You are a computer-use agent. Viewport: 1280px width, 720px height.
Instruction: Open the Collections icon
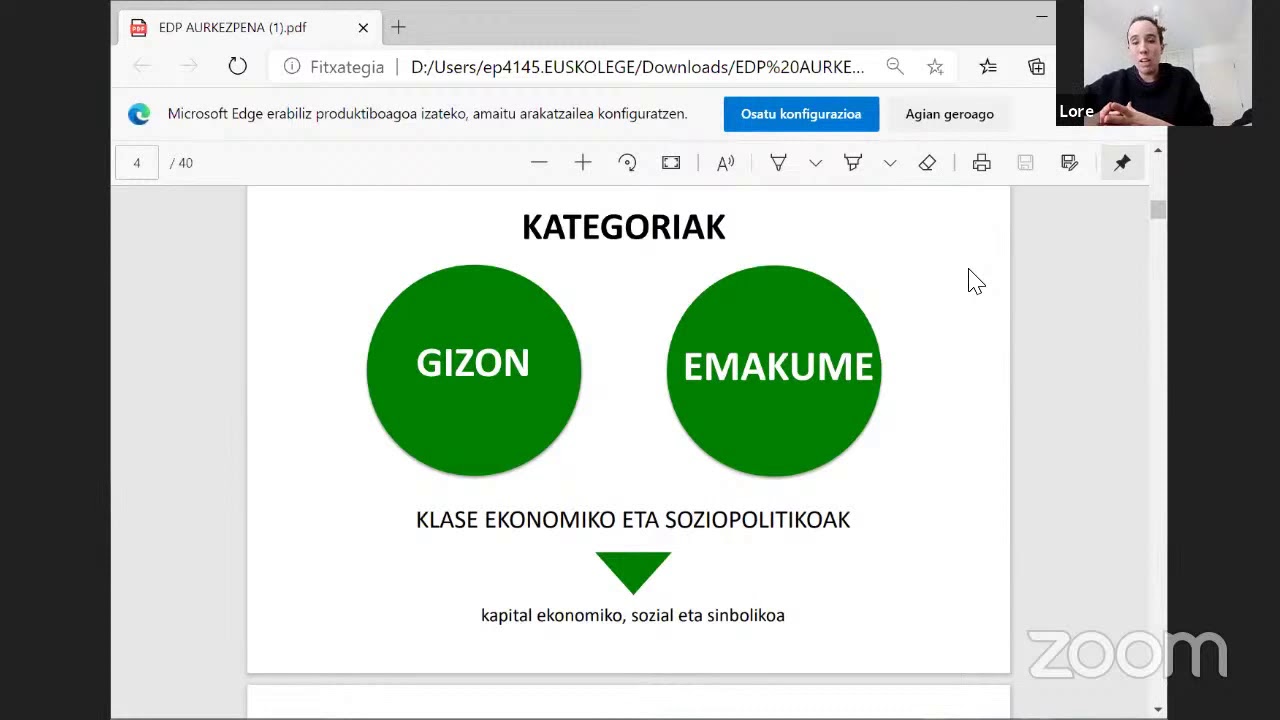[1036, 67]
